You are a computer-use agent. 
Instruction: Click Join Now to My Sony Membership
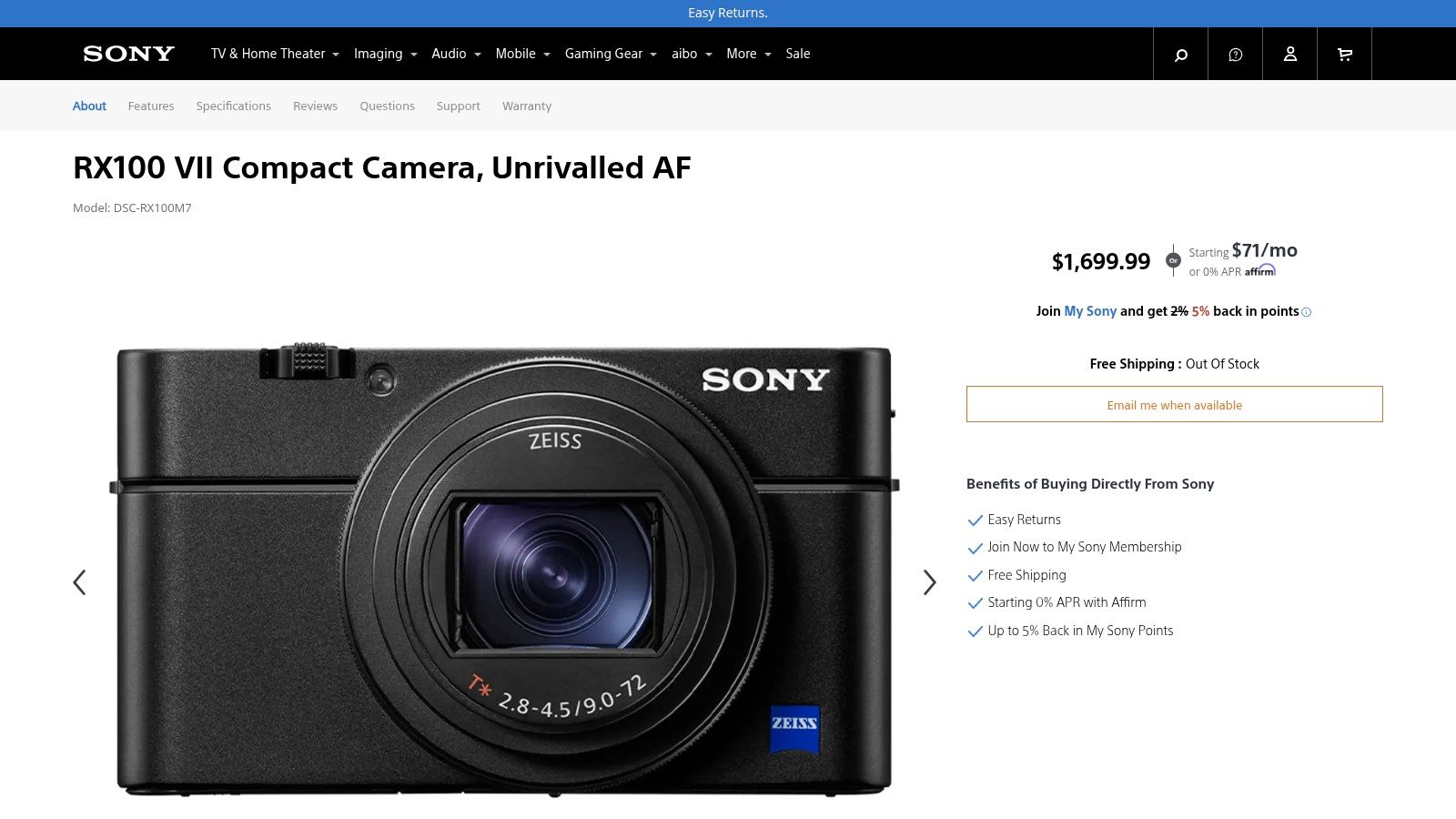[x=1084, y=547]
